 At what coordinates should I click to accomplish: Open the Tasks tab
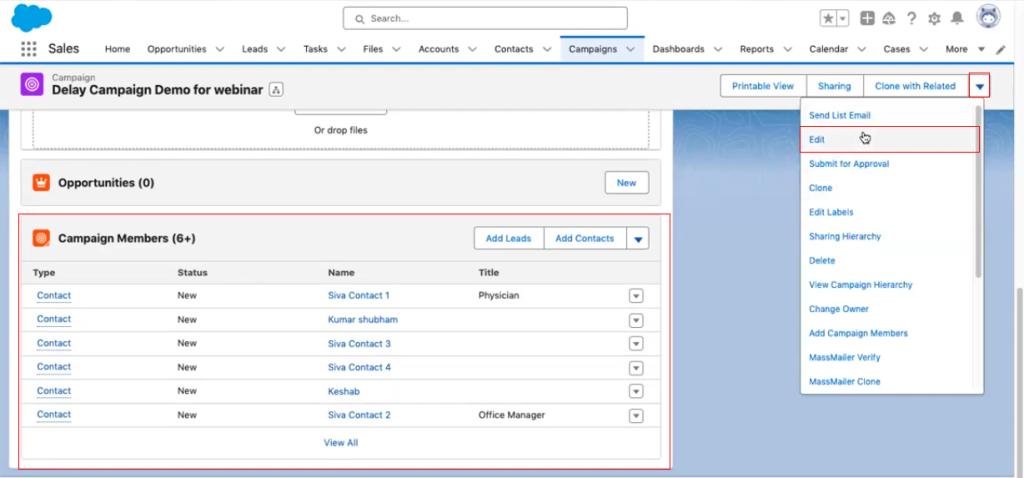click(315, 49)
